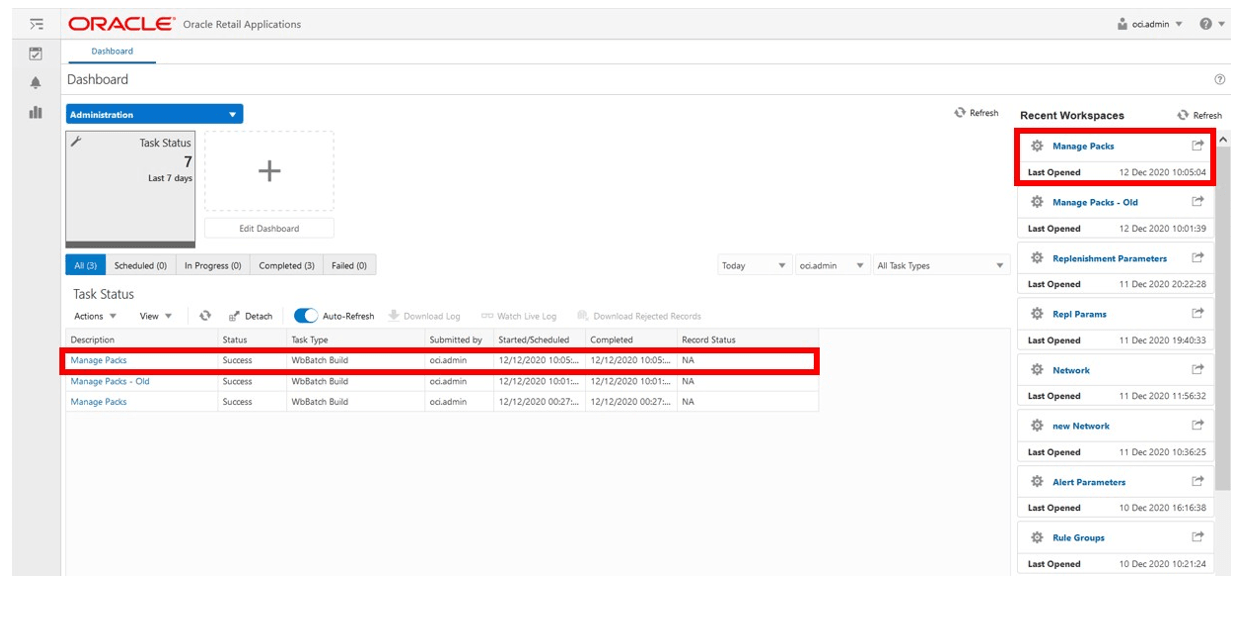This screenshot has height=622, width=1248.
Task: Open the View menu
Action: click(156, 316)
